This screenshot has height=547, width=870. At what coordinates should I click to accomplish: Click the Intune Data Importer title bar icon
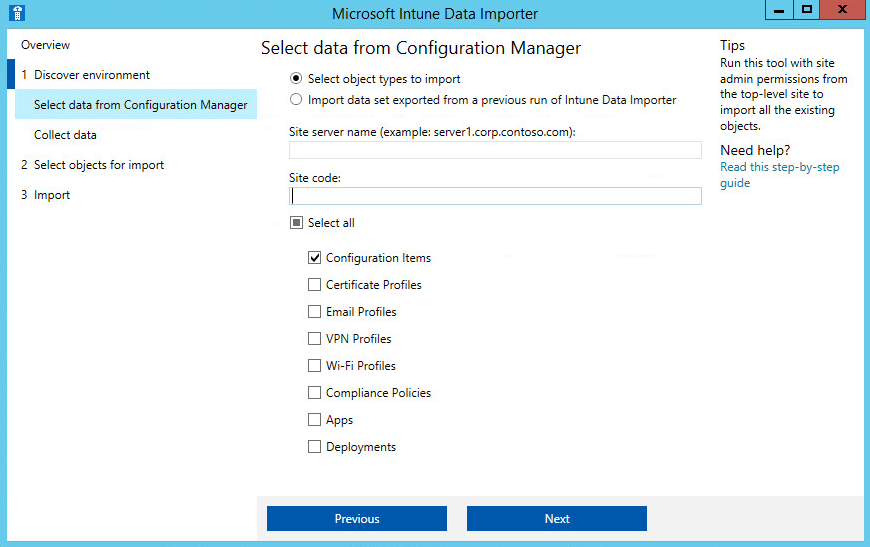point(17,13)
